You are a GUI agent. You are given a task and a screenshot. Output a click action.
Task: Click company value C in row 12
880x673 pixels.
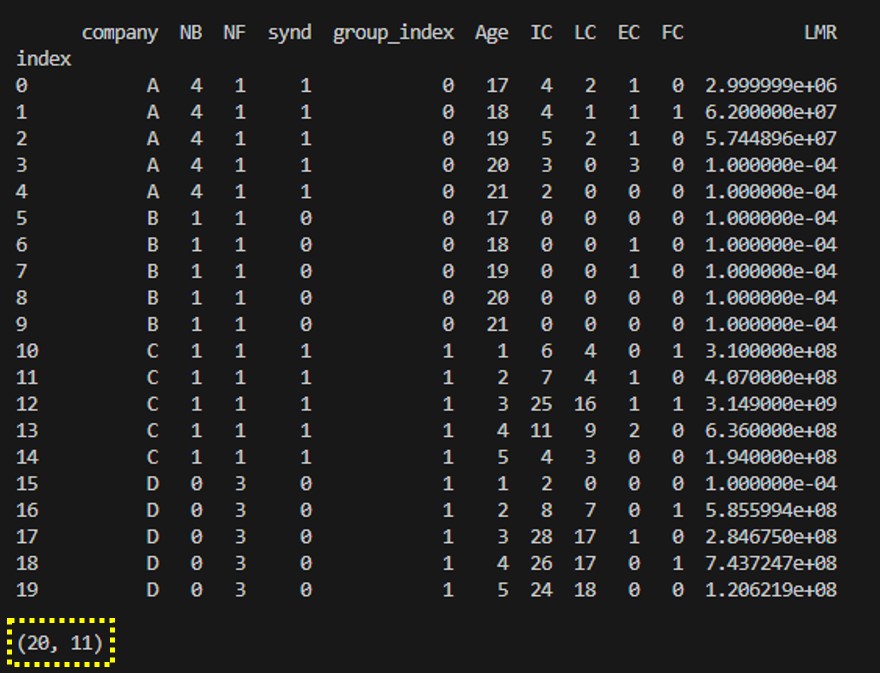[153, 404]
